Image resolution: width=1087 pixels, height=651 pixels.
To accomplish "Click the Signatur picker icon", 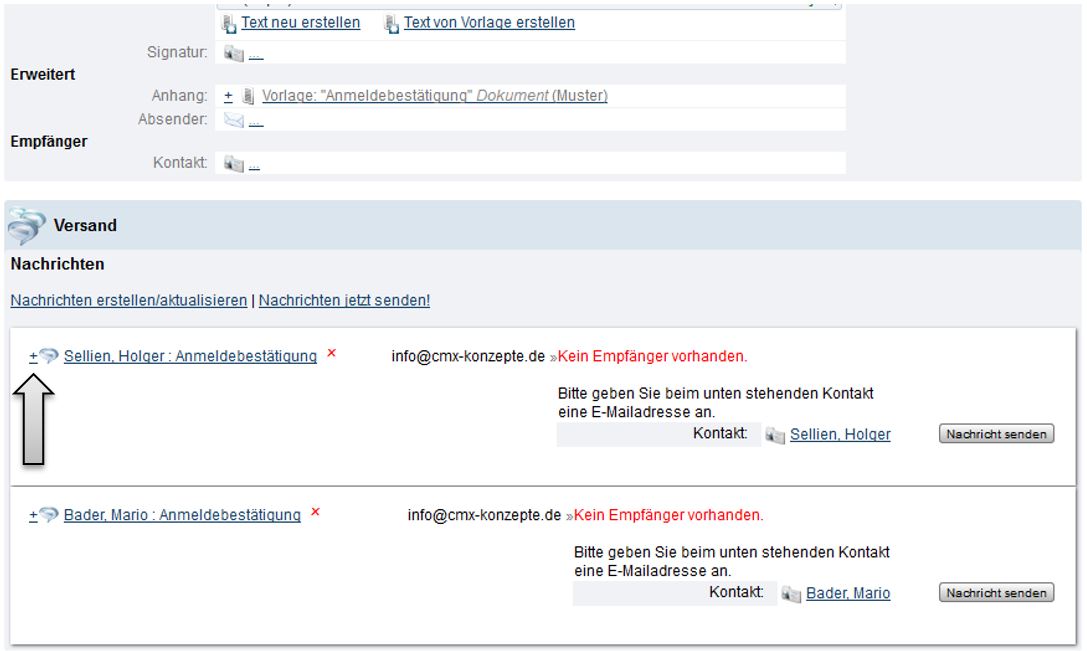I will point(233,54).
